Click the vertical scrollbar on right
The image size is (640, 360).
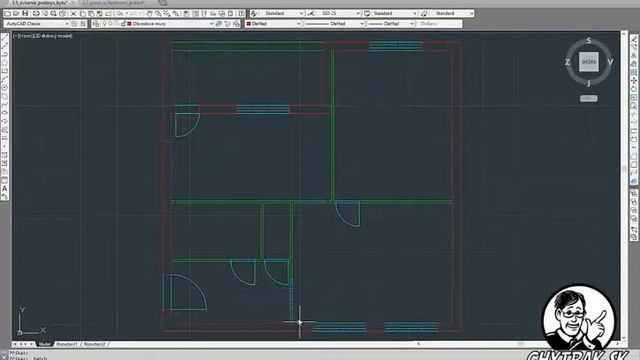[623, 186]
